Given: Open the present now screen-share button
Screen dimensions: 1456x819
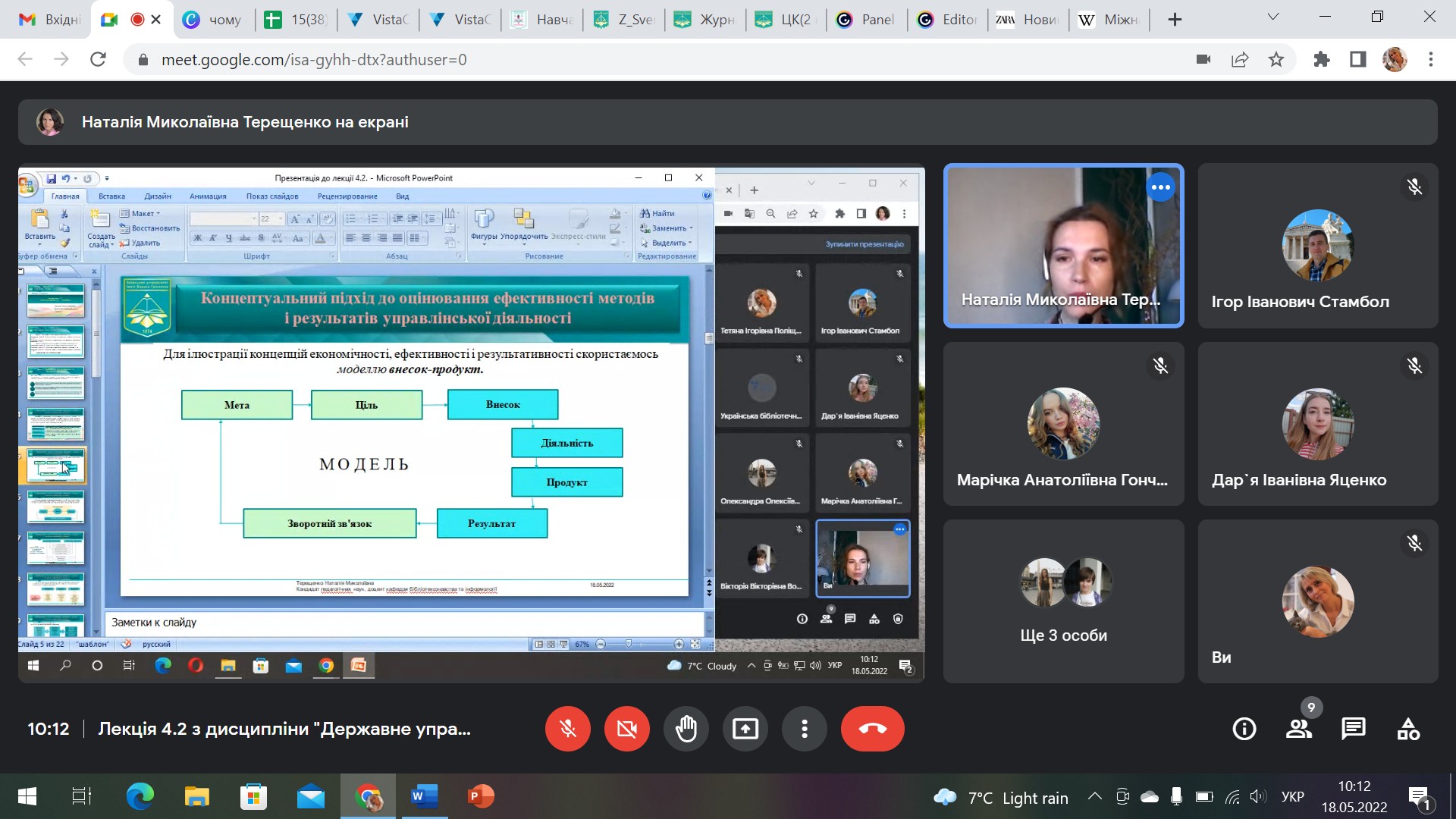Looking at the screenshot, I should point(745,729).
